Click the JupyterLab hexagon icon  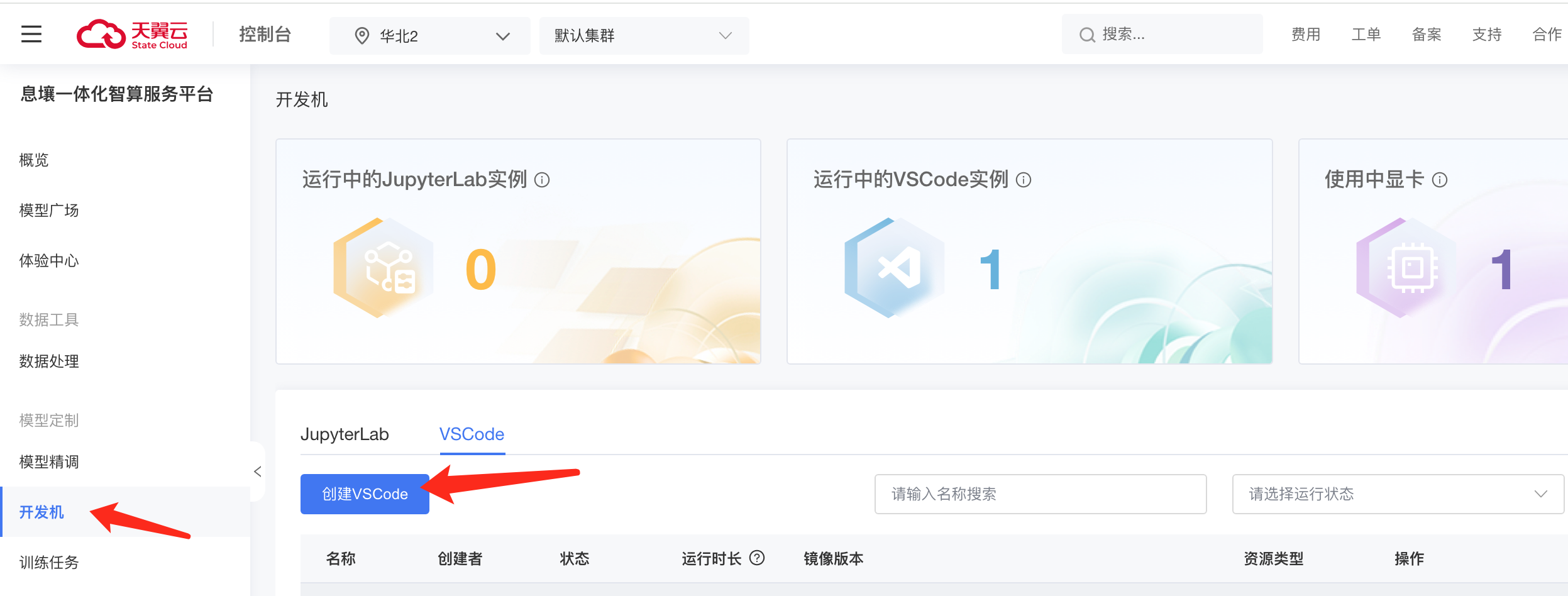384,268
